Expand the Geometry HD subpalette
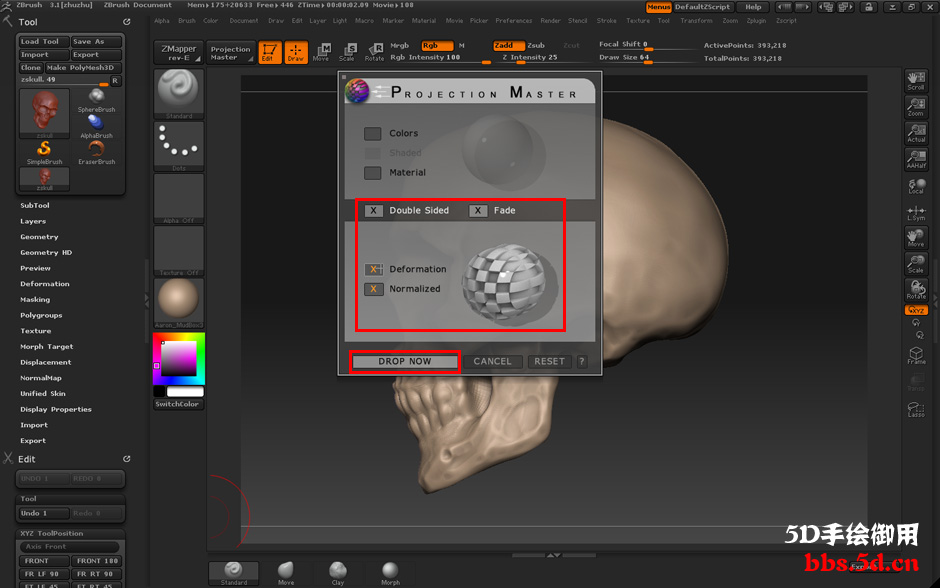This screenshot has width=940, height=588. [x=46, y=252]
